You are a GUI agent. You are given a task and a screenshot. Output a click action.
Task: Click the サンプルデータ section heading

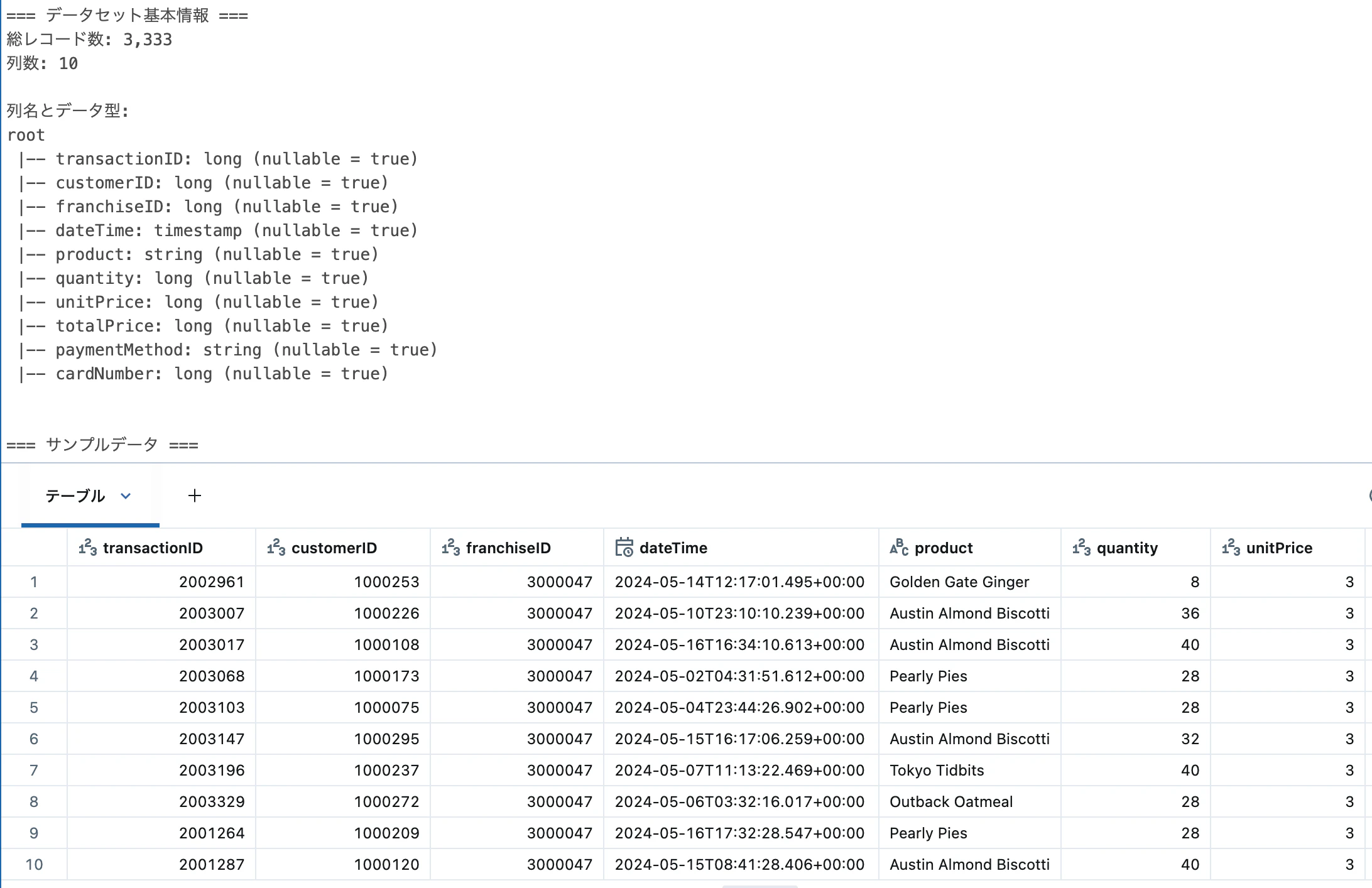[x=102, y=445]
